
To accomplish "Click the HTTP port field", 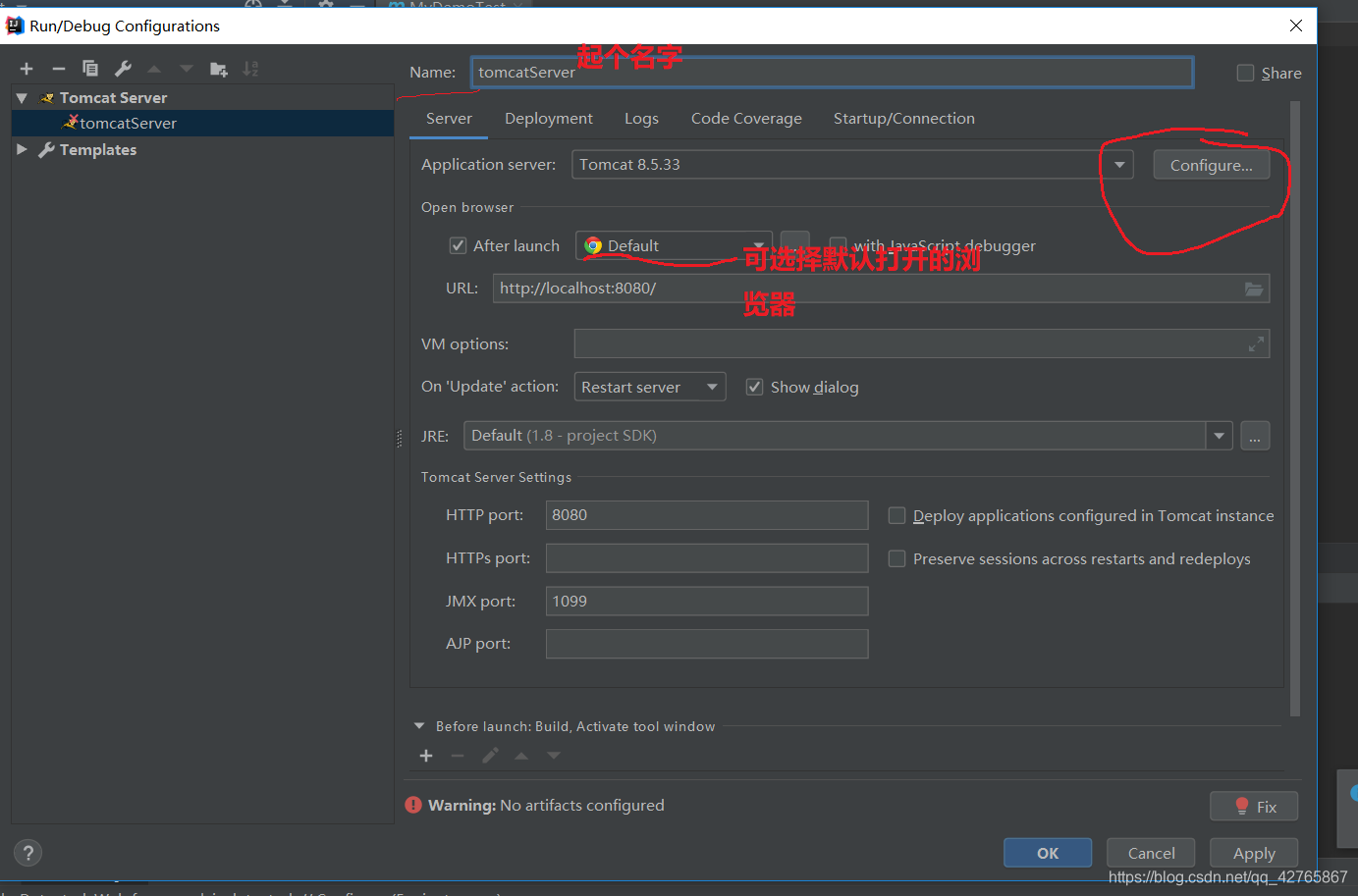I will tap(707, 515).
